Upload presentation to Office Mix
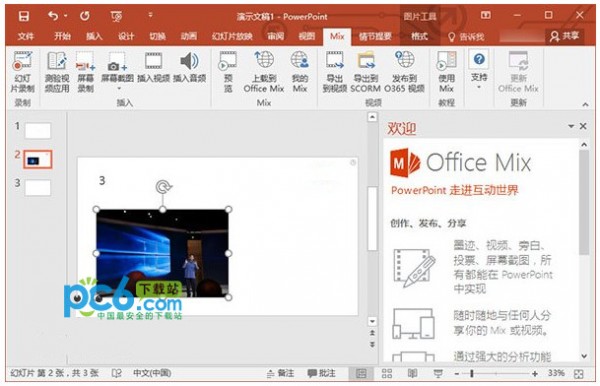Screen dimensions: 600x386 tap(264, 72)
